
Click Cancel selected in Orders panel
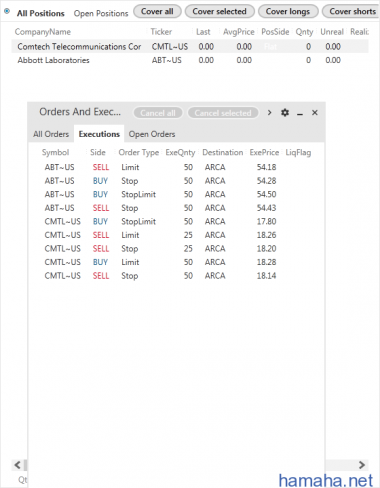[x=223, y=113]
